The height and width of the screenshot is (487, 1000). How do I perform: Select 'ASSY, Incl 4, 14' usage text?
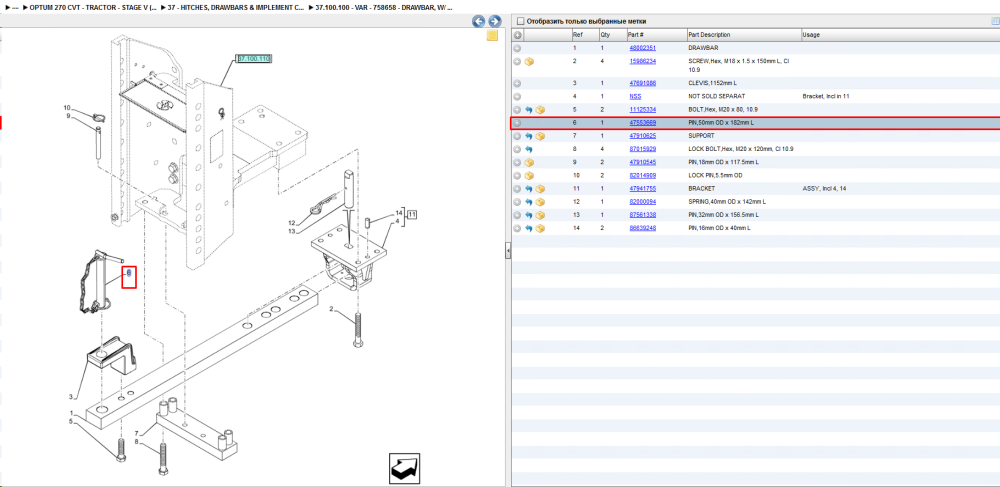point(824,189)
